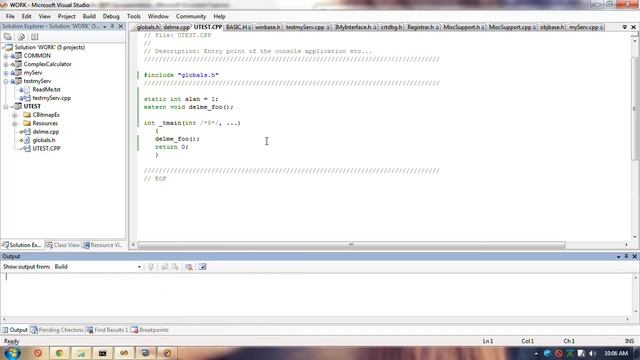Open the Window menu
This screenshot has width=640, height=360.
158,16
